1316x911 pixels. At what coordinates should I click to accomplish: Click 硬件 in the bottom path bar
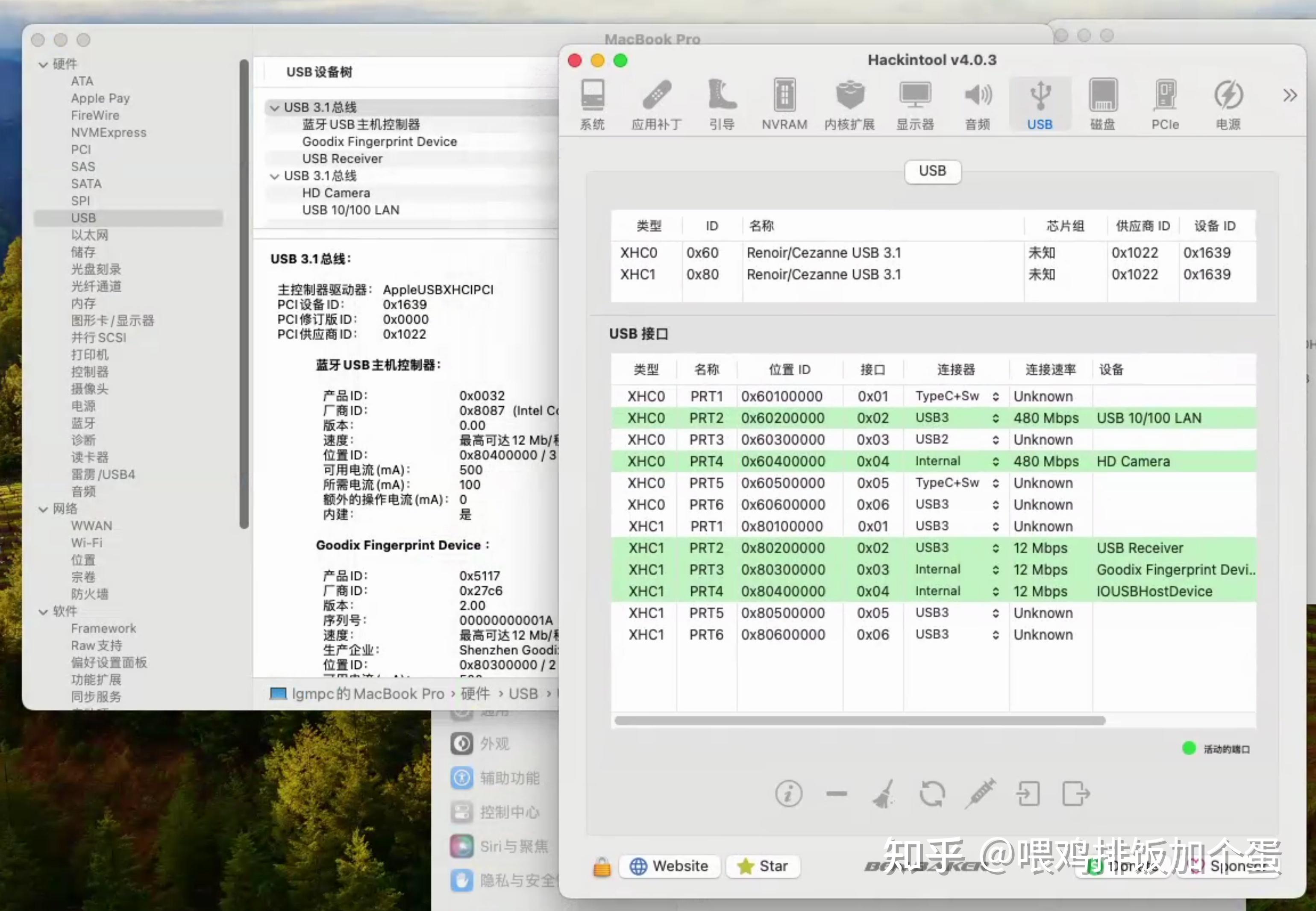click(x=475, y=694)
